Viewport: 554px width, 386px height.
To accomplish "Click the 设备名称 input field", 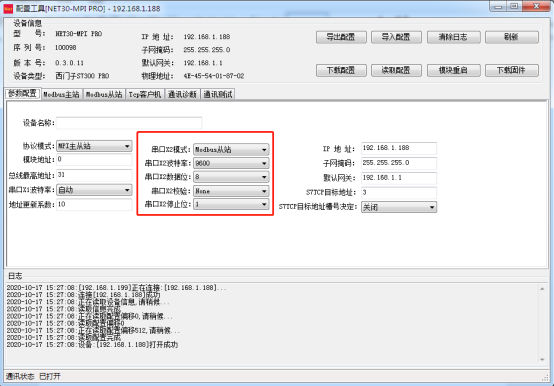I will pos(129,123).
